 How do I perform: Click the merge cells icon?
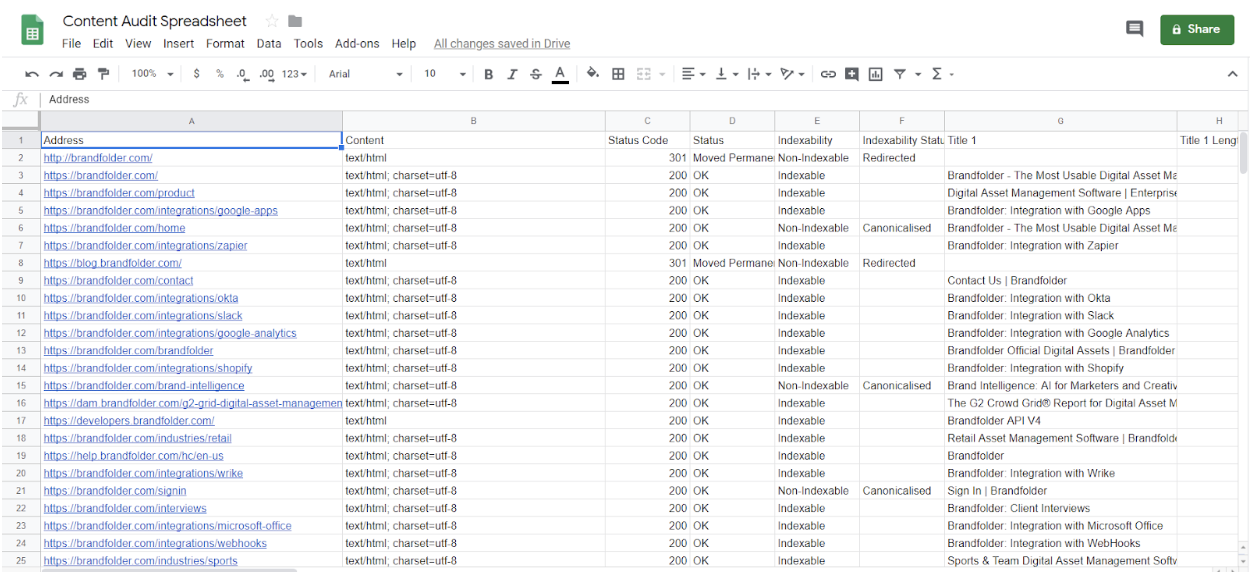[644, 74]
